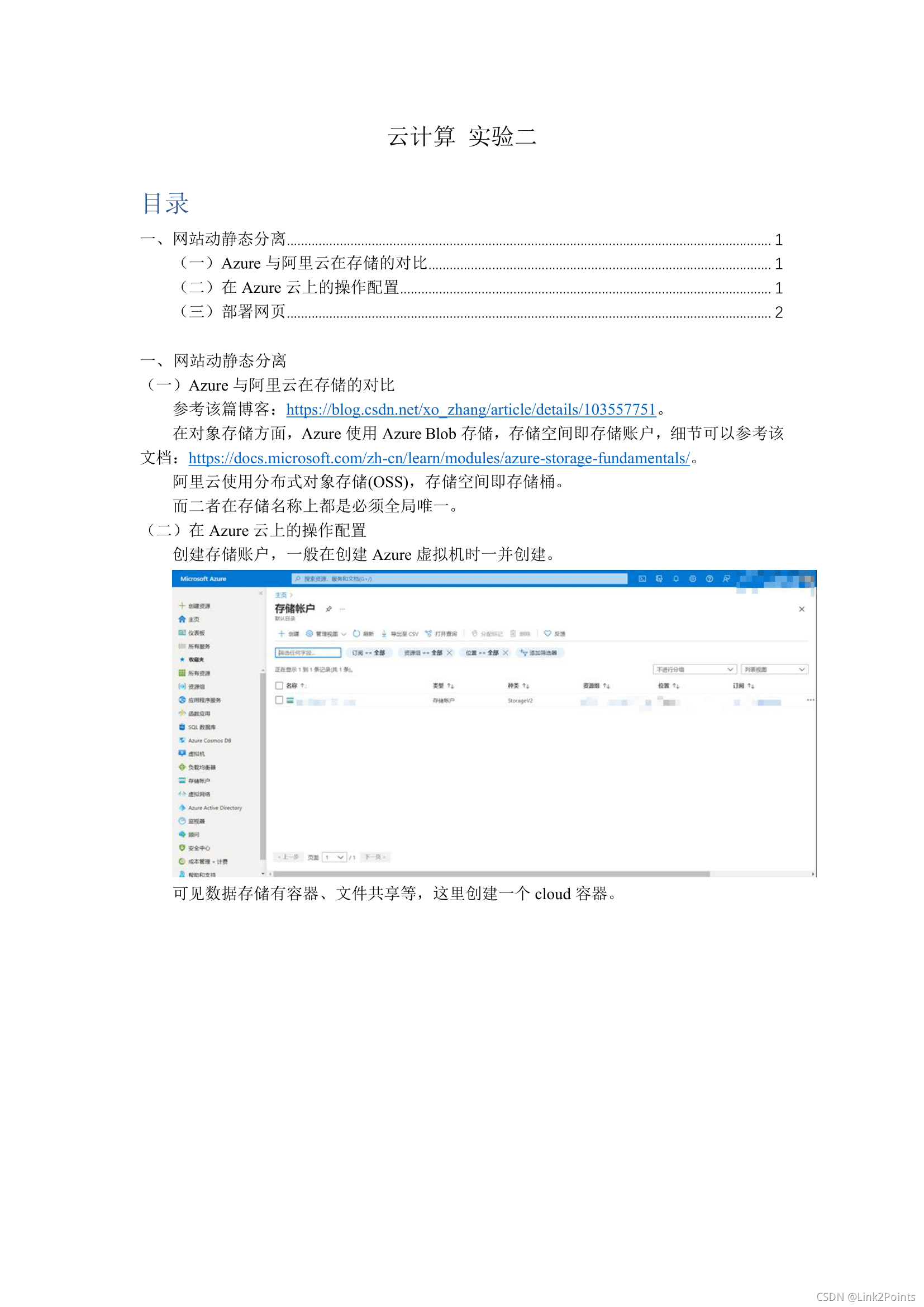The width and height of the screenshot is (924, 1307).
Task: Click 创建资源 plus icon in the sidebar
Action: click(182, 606)
